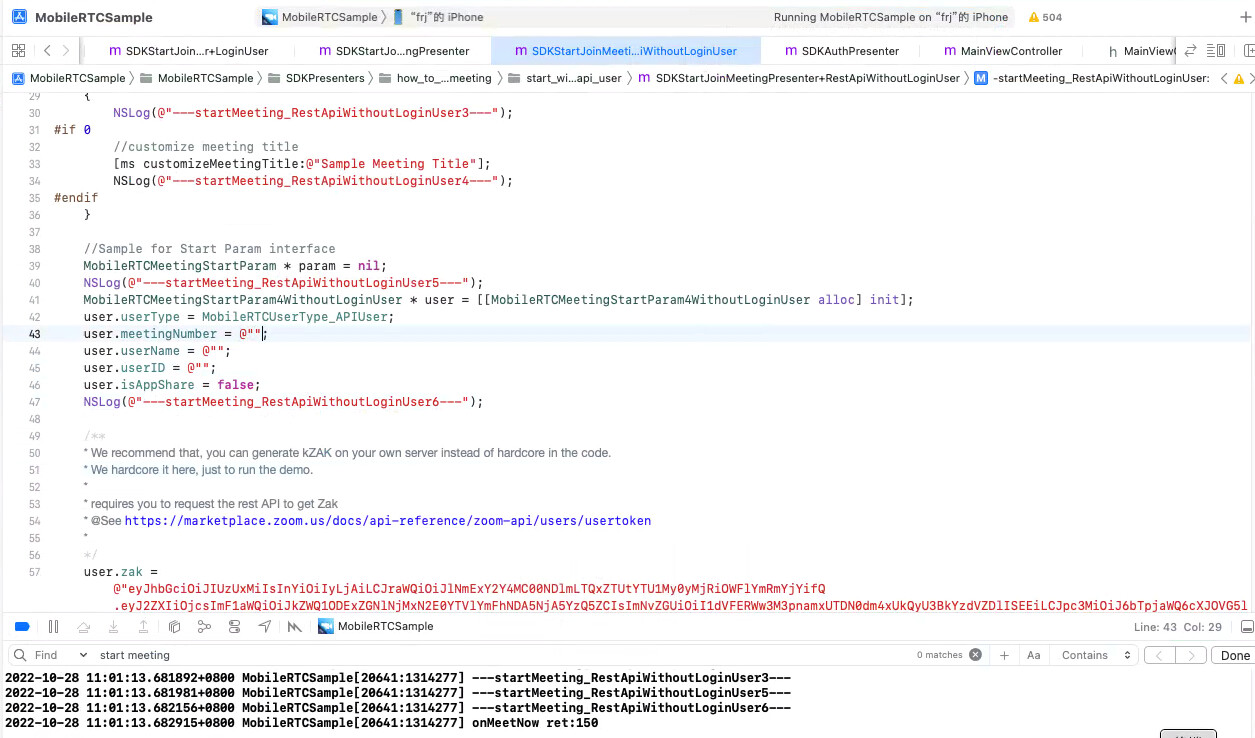Click the MobileRTCSample project breadcrumb
The height and width of the screenshot is (738, 1255).
(69, 78)
